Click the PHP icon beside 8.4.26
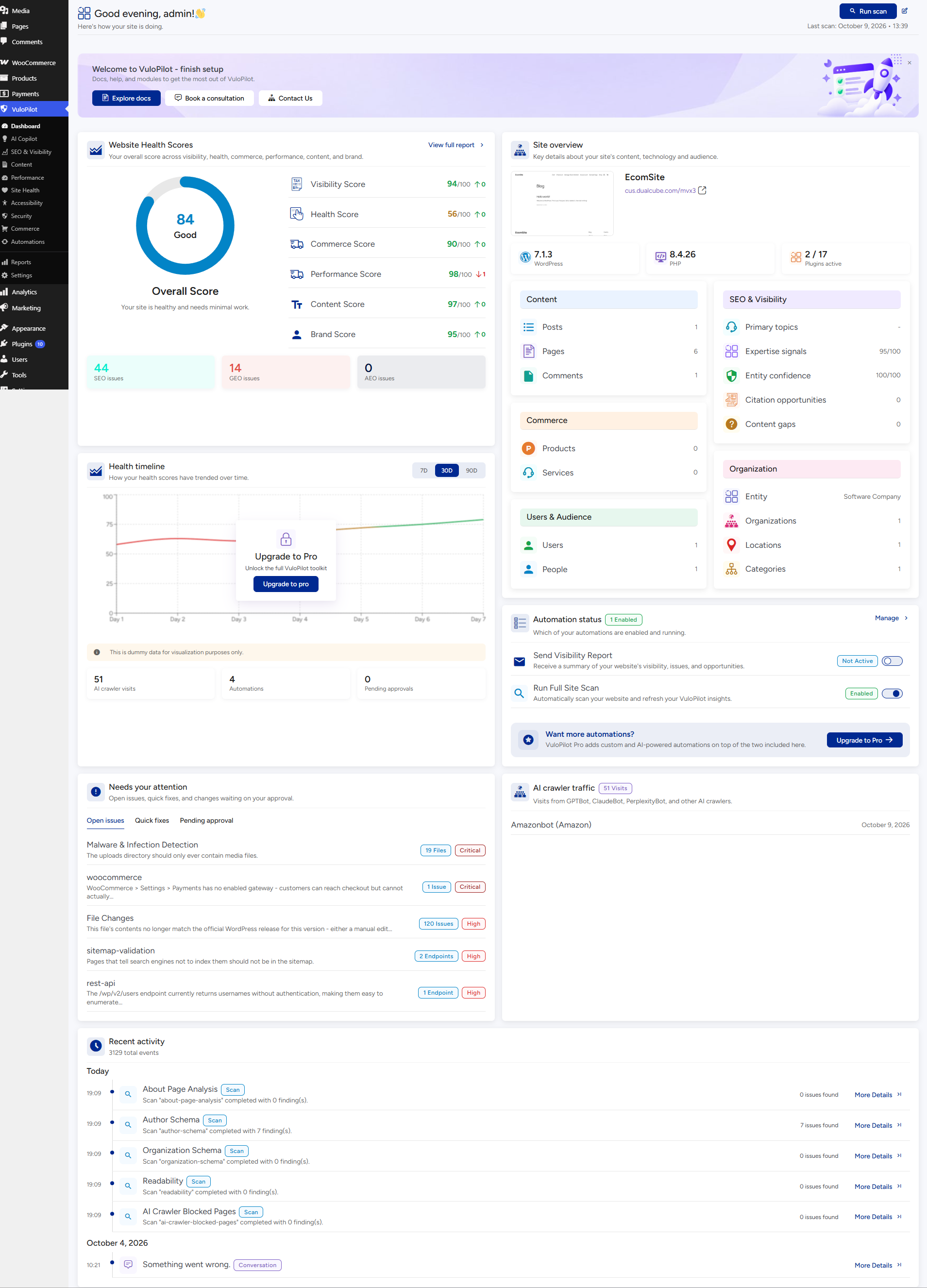The image size is (927, 1288). click(x=660, y=257)
